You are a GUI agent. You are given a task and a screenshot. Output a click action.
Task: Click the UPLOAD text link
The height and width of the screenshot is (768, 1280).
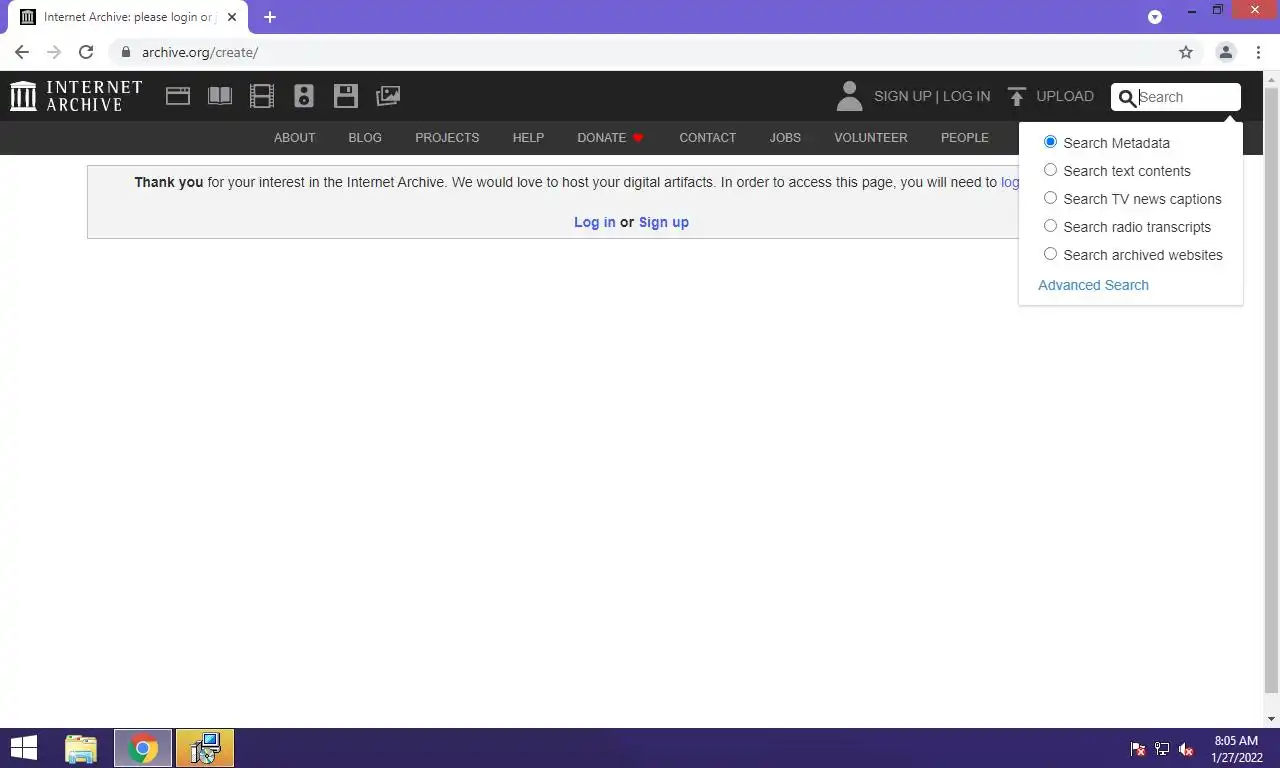1065,97
